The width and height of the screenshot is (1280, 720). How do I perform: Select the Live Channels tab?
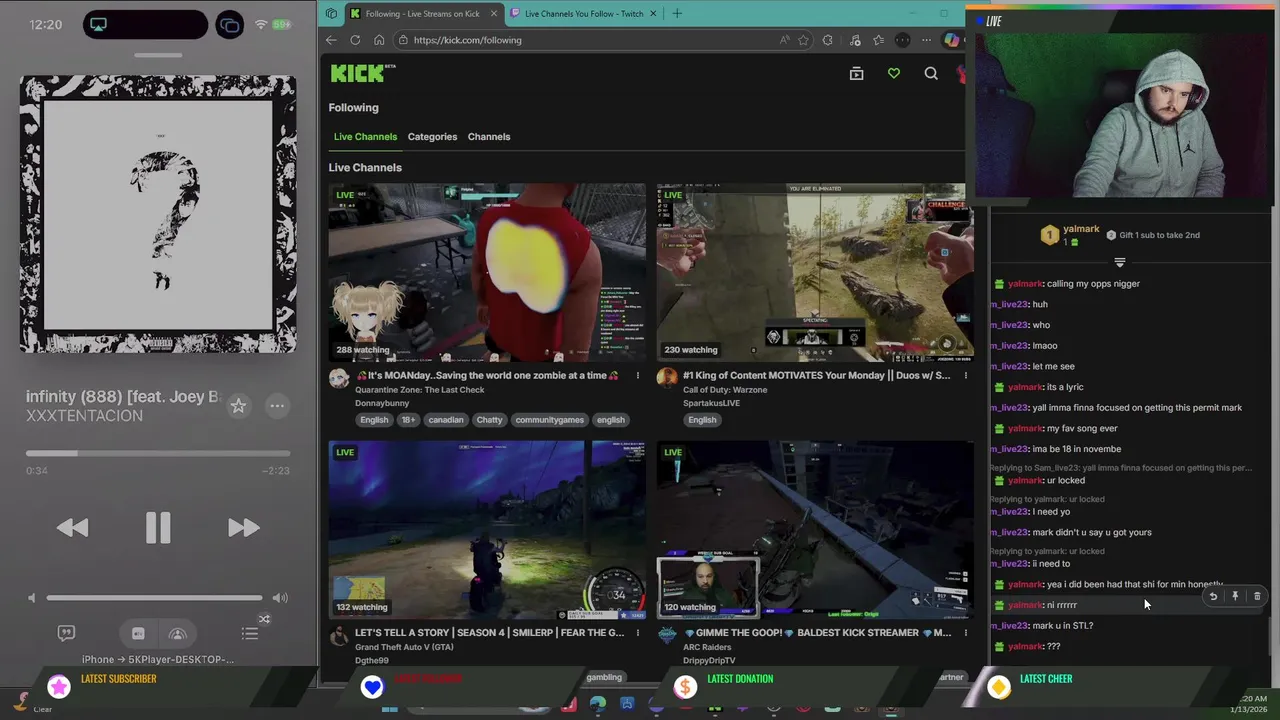click(x=365, y=137)
